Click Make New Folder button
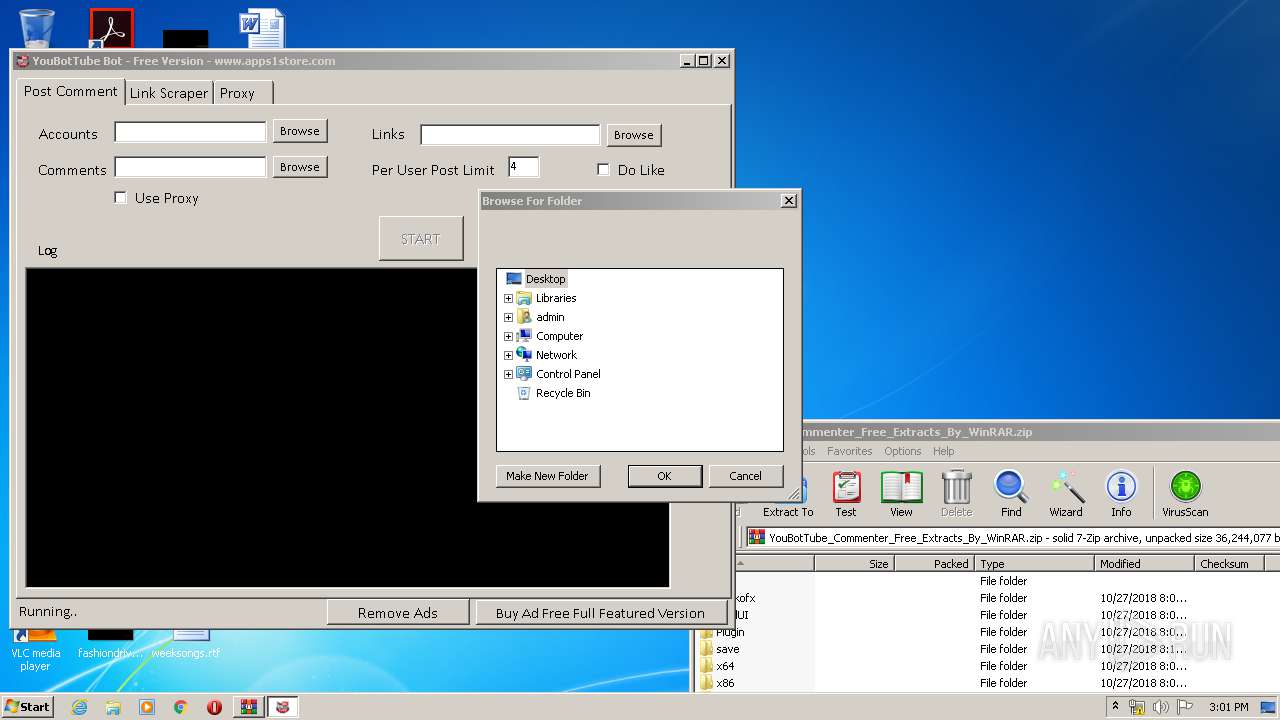 coord(547,476)
